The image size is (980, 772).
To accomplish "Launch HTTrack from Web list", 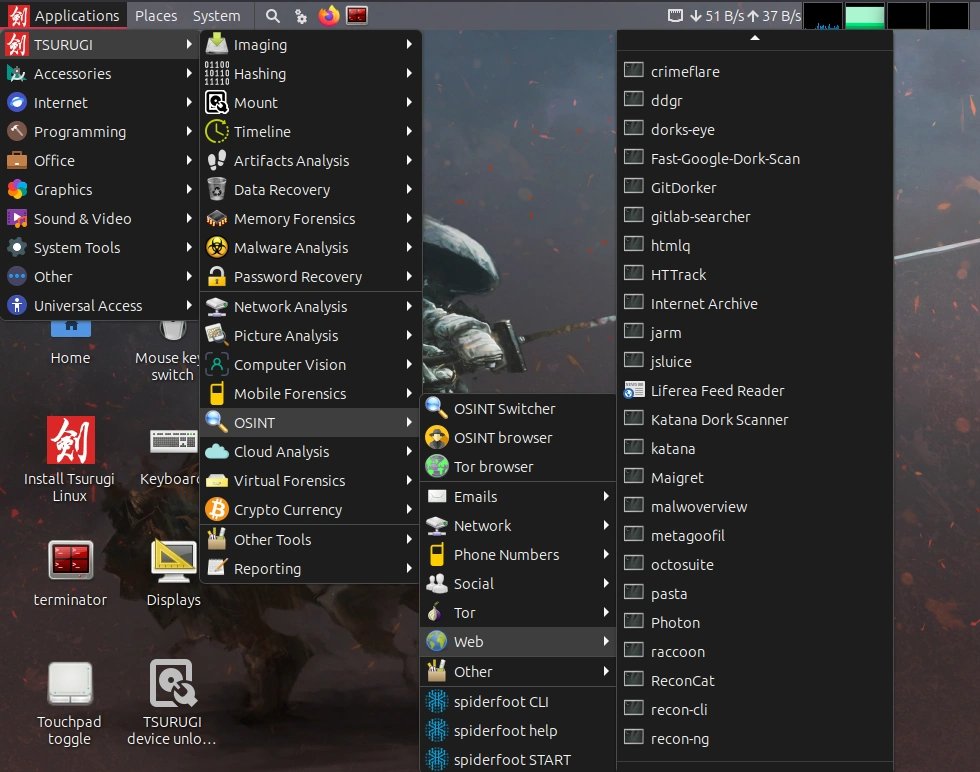I will point(754,274).
